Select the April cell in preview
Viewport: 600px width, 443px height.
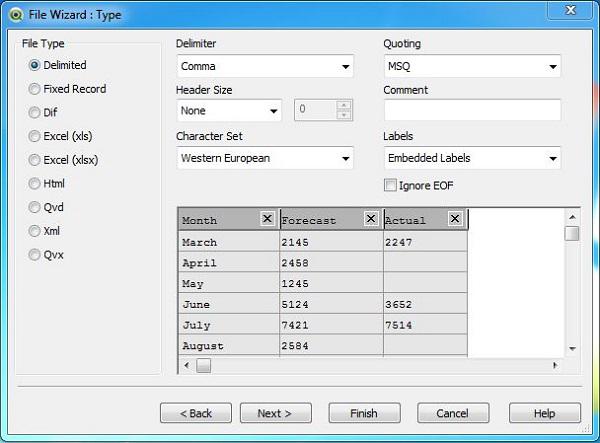coord(229,262)
